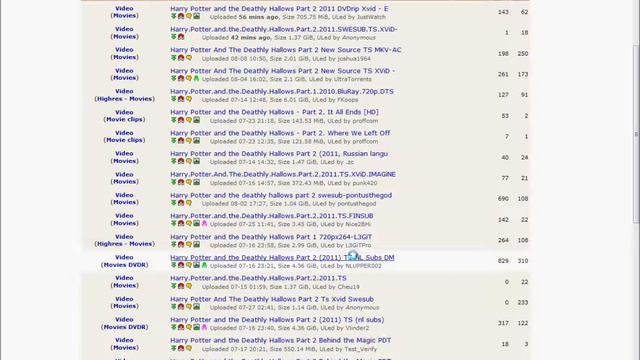This screenshot has height=360, width=640.
Task: Open Part 1 720px264-L3GIT torrent link
Action: [x=271, y=237]
